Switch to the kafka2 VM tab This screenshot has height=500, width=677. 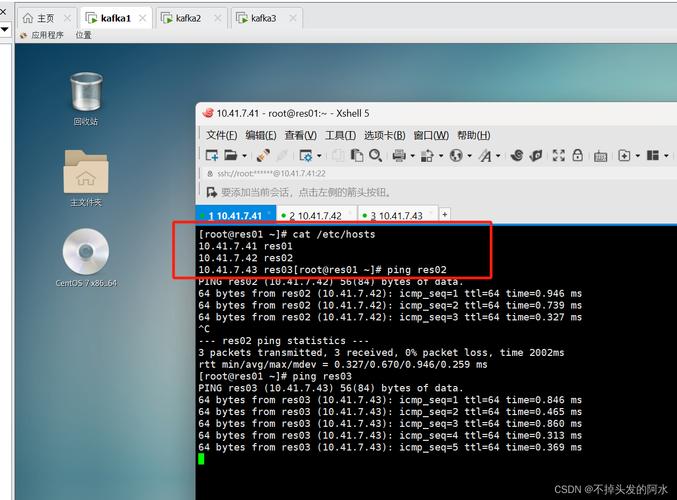tap(189, 18)
